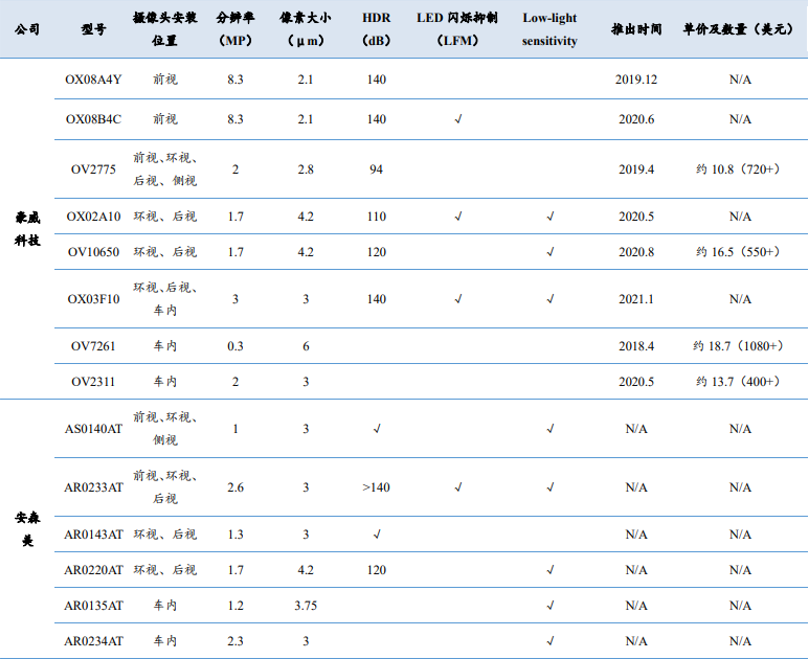The image size is (812, 663).
Task: Select the AR0233AT model cell
Action: click(93, 487)
